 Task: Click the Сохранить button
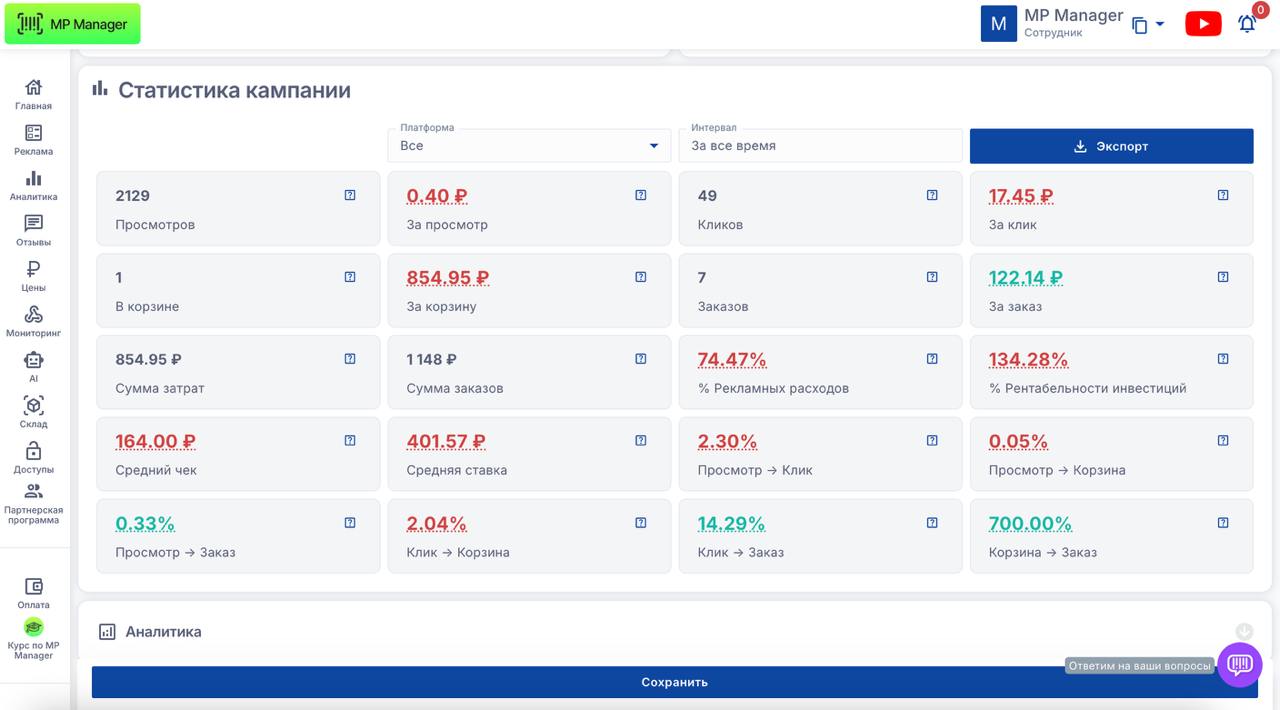tap(674, 682)
